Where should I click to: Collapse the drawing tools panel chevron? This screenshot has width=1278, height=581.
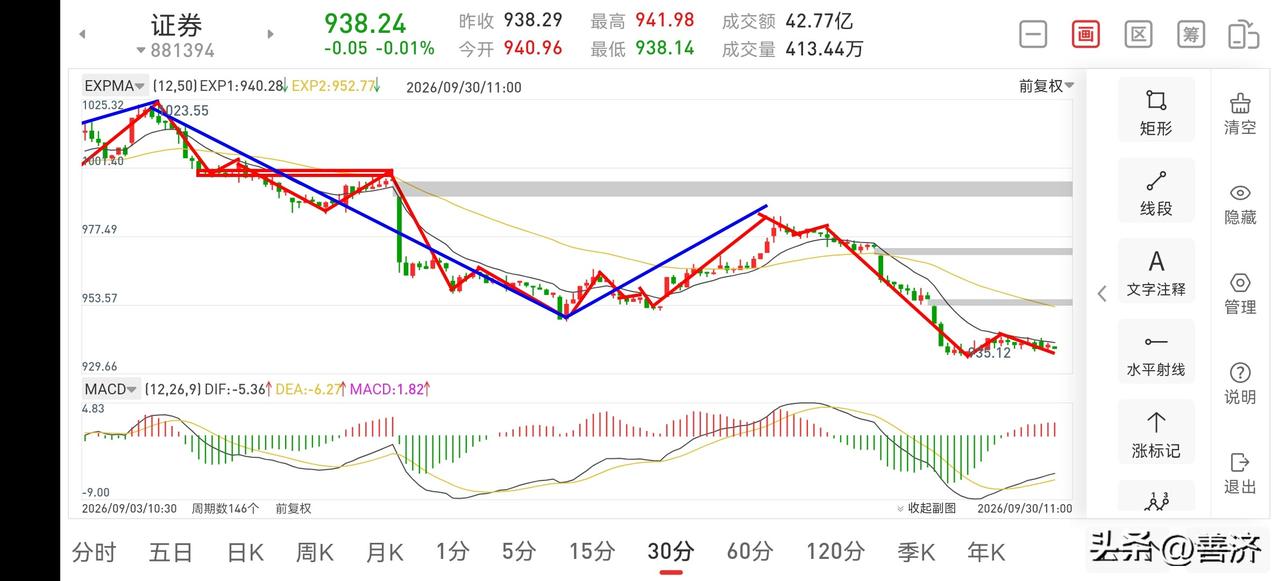1101,293
